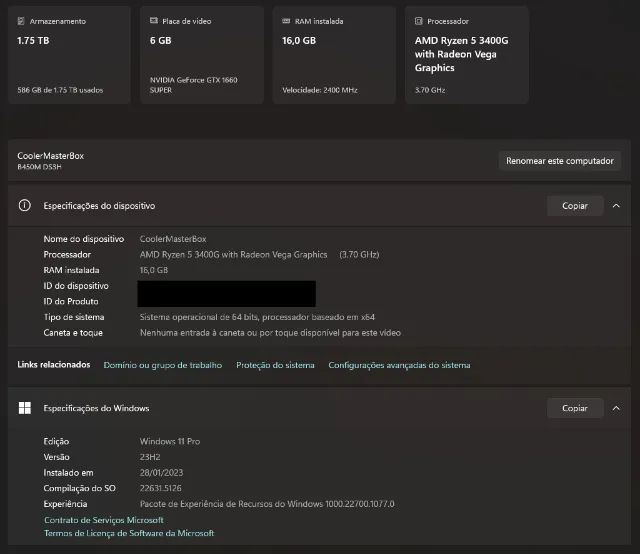Click the Edição value Windows 11 Pro
This screenshot has height=554, width=640.
point(170,441)
